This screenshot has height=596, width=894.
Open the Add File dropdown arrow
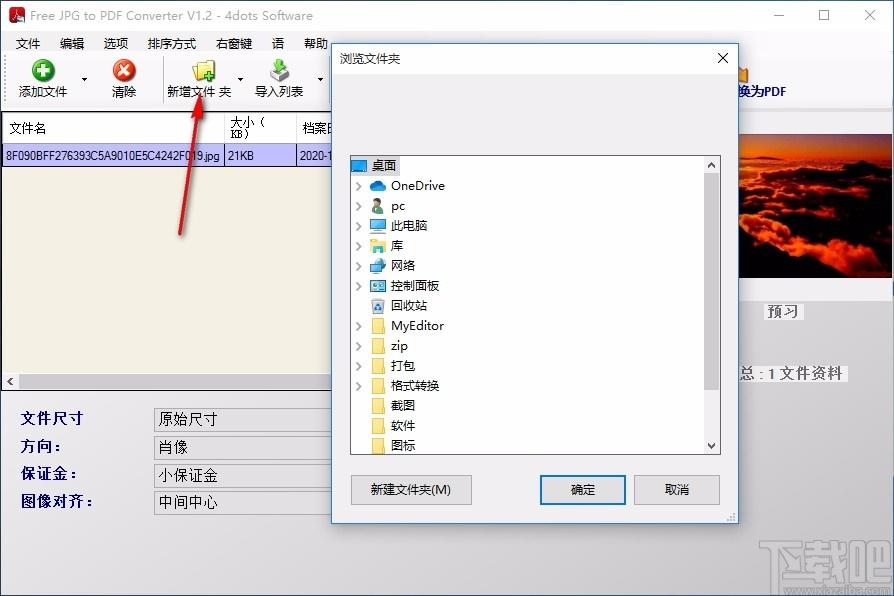pyautogui.click(x=84, y=79)
